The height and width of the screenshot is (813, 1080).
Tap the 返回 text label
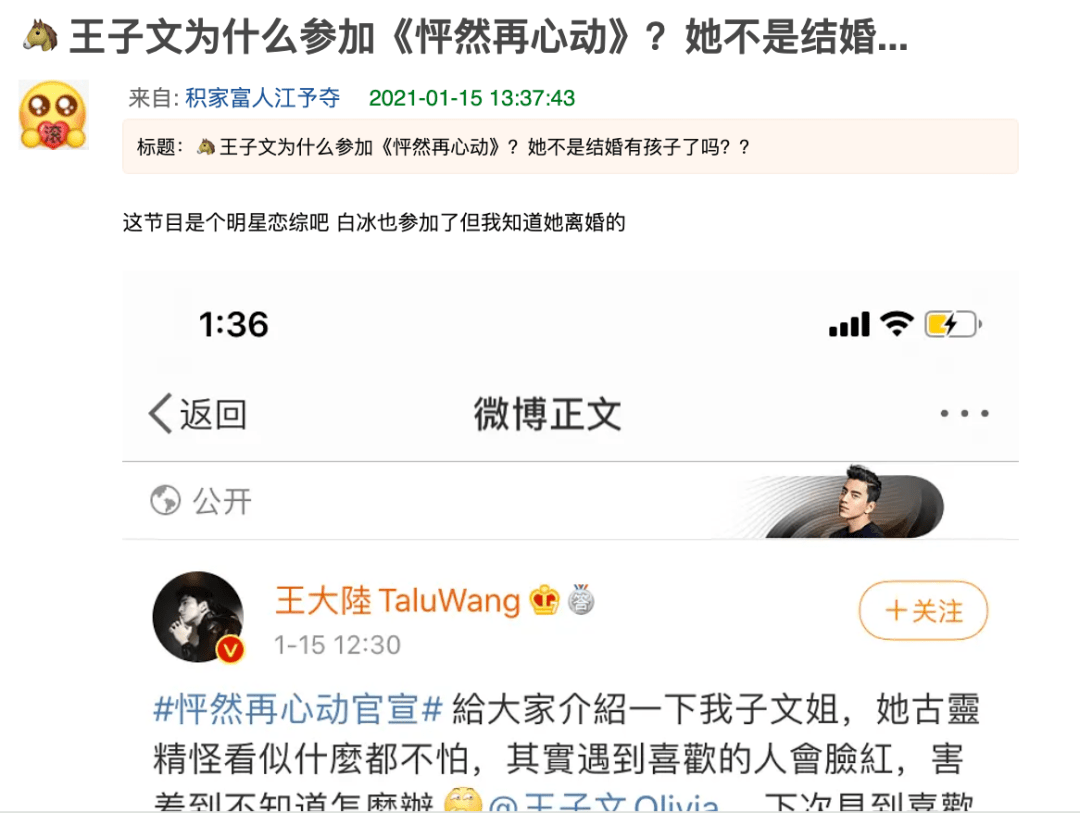tap(213, 414)
